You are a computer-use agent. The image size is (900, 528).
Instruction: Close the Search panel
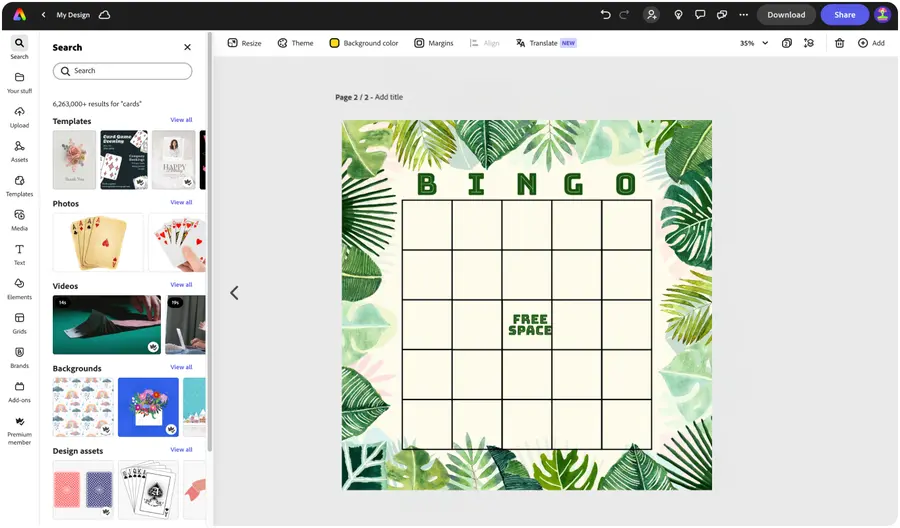187,47
